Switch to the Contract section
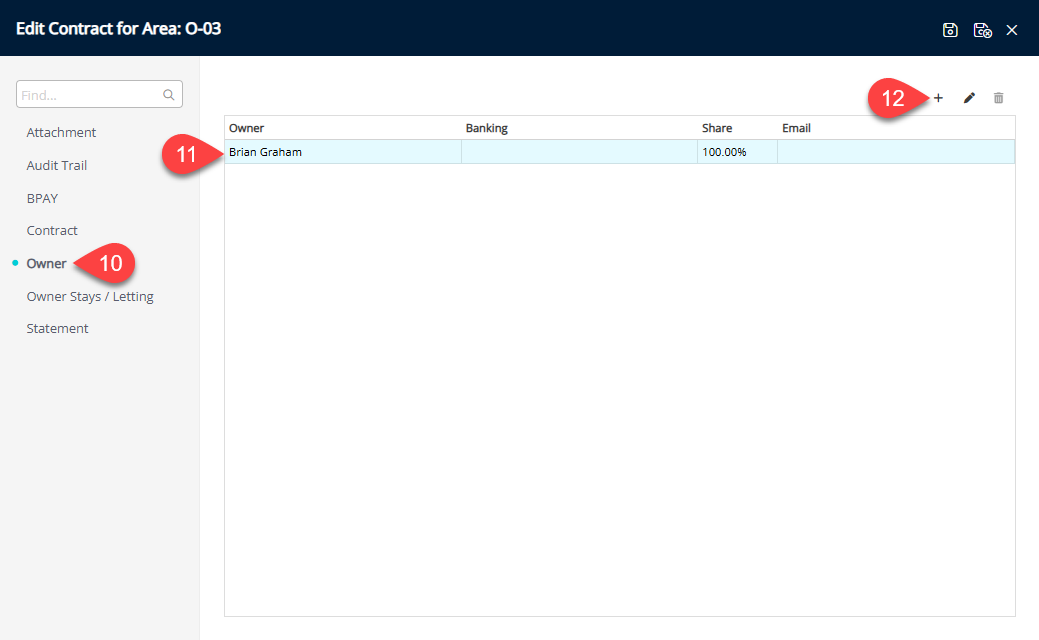Screen dimensions: 1039x640 (52, 230)
